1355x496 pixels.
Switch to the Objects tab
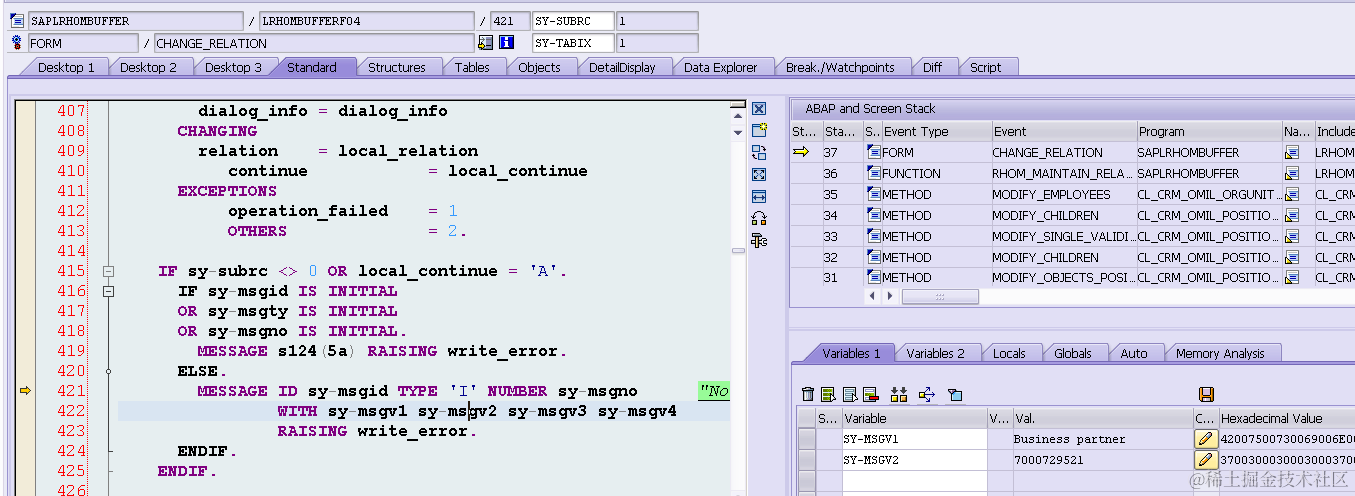(x=539, y=67)
